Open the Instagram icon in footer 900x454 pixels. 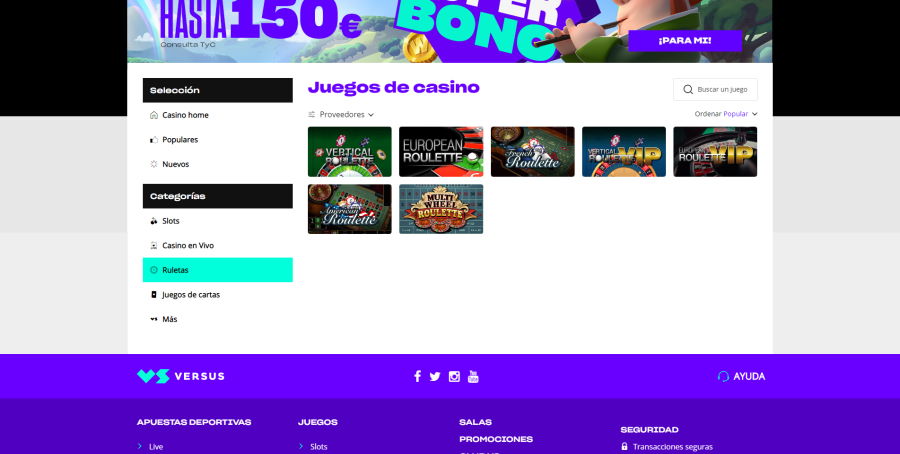click(x=454, y=377)
